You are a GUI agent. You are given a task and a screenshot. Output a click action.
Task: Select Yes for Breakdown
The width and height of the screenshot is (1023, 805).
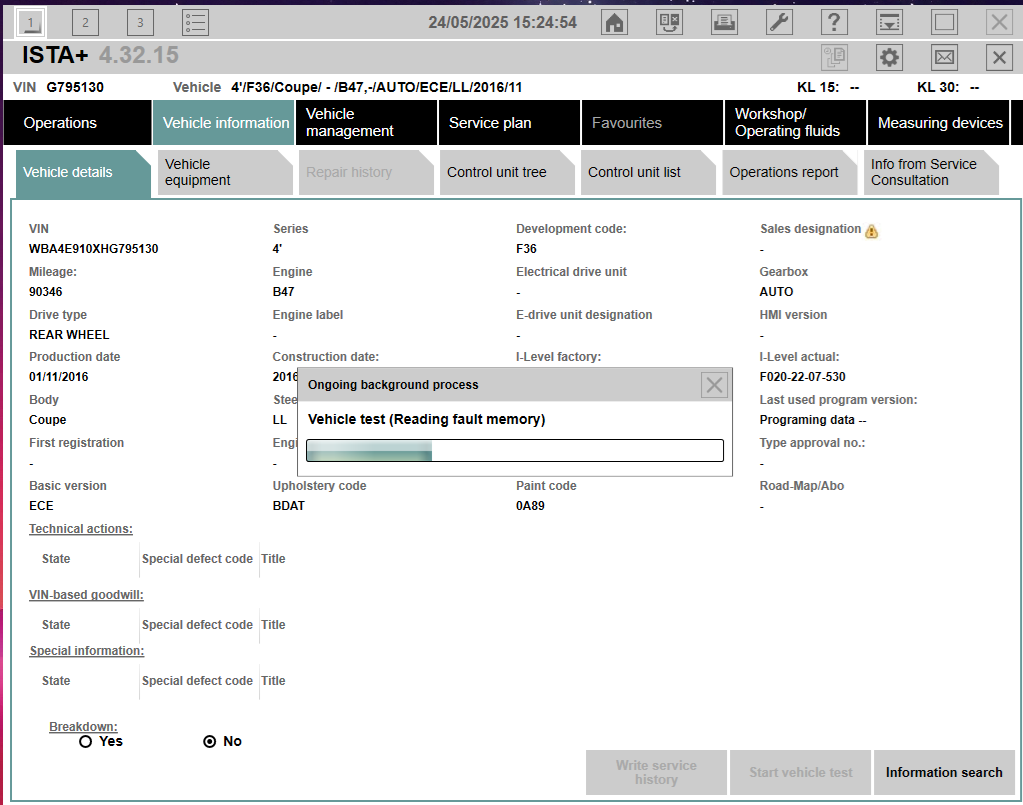point(85,742)
